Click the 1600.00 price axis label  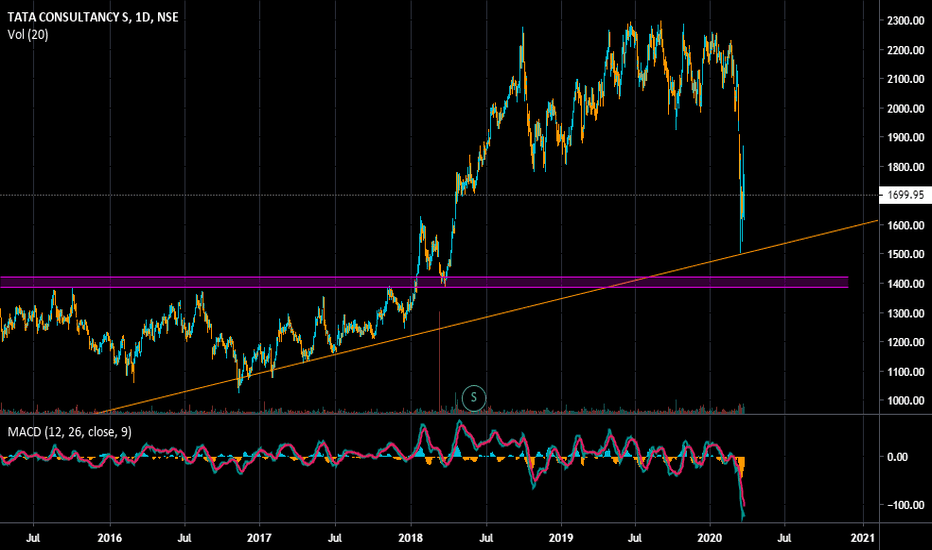(906, 225)
